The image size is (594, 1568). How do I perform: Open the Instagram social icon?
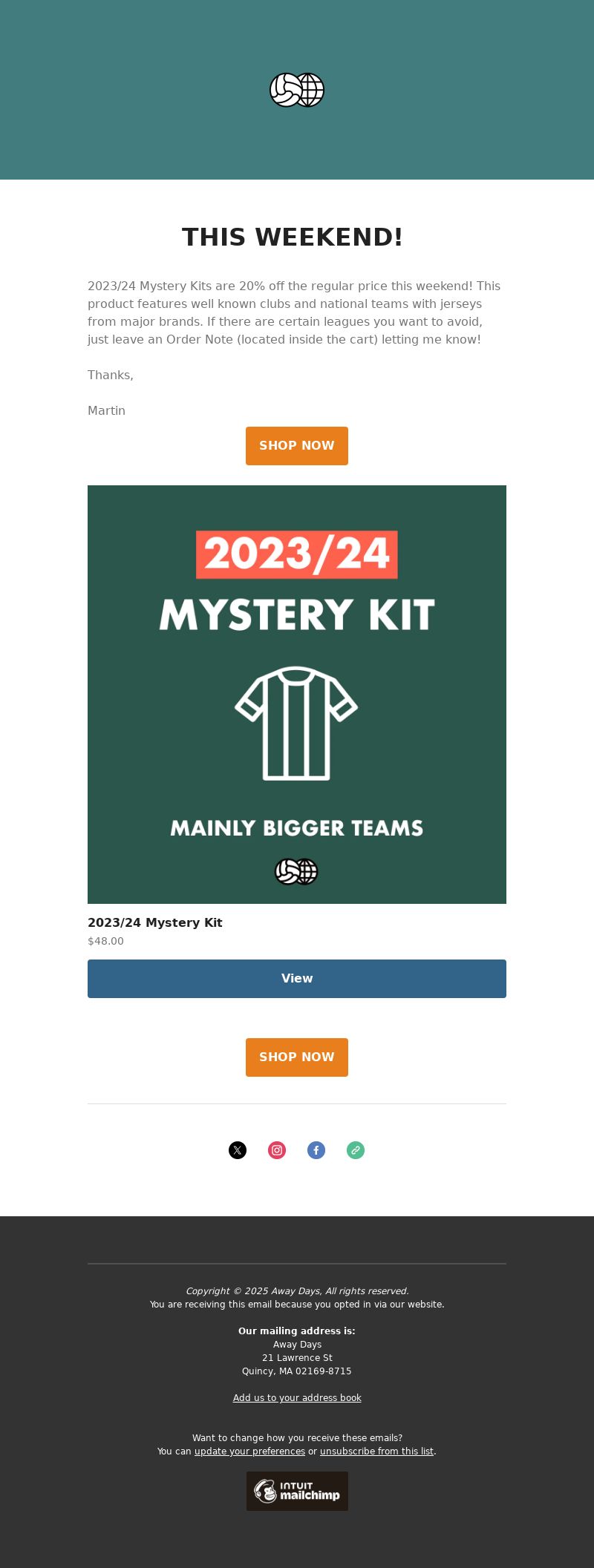point(277,1150)
